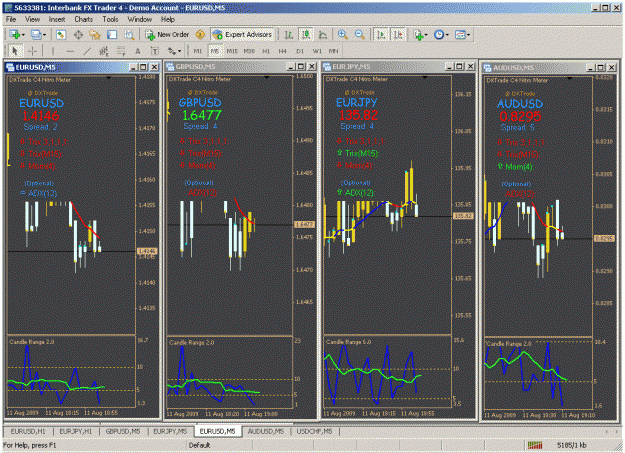This screenshot has height=453, width=625.
Task: Select the text label tool
Action: [155, 51]
